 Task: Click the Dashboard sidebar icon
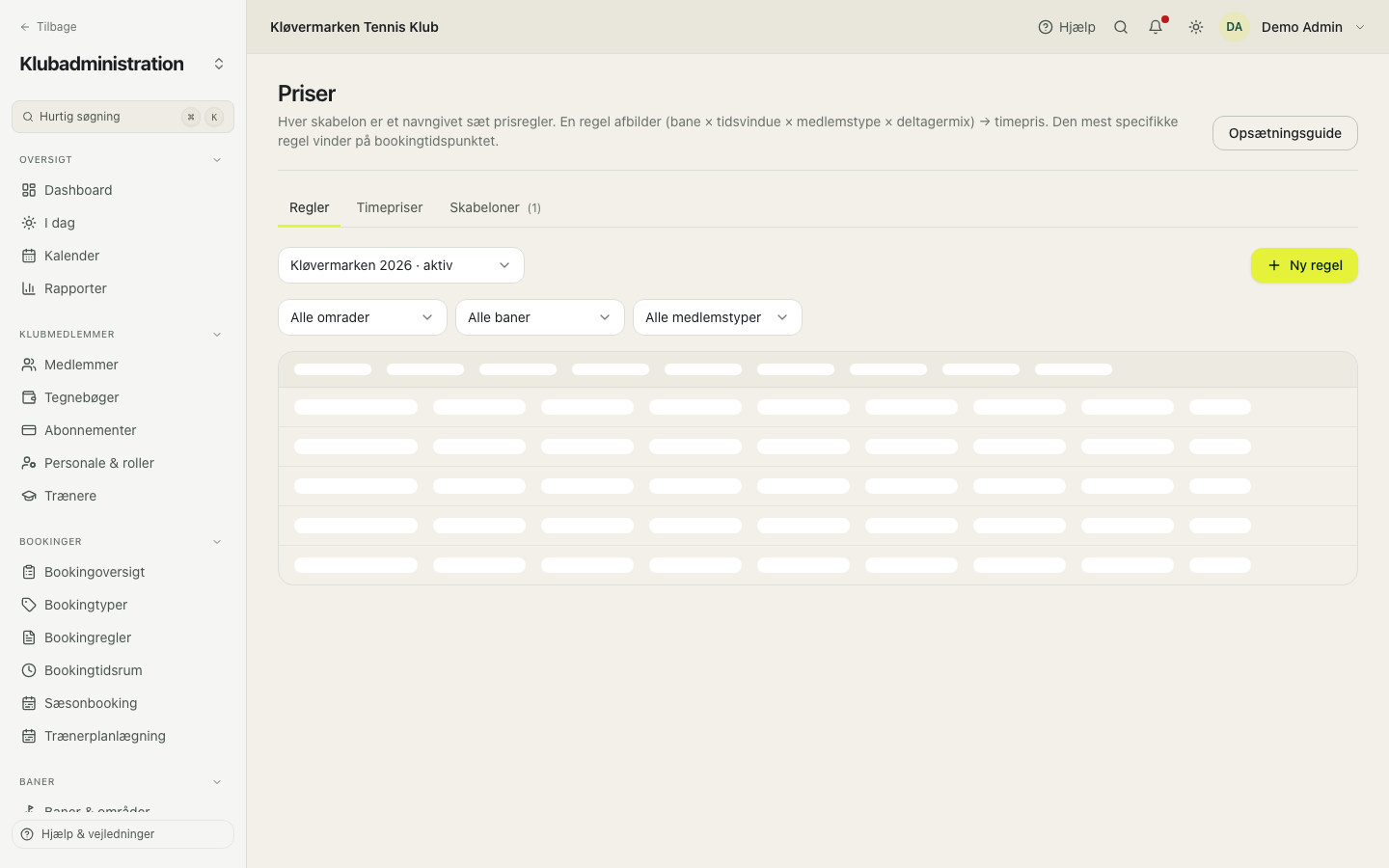click(x=29, y=190)
